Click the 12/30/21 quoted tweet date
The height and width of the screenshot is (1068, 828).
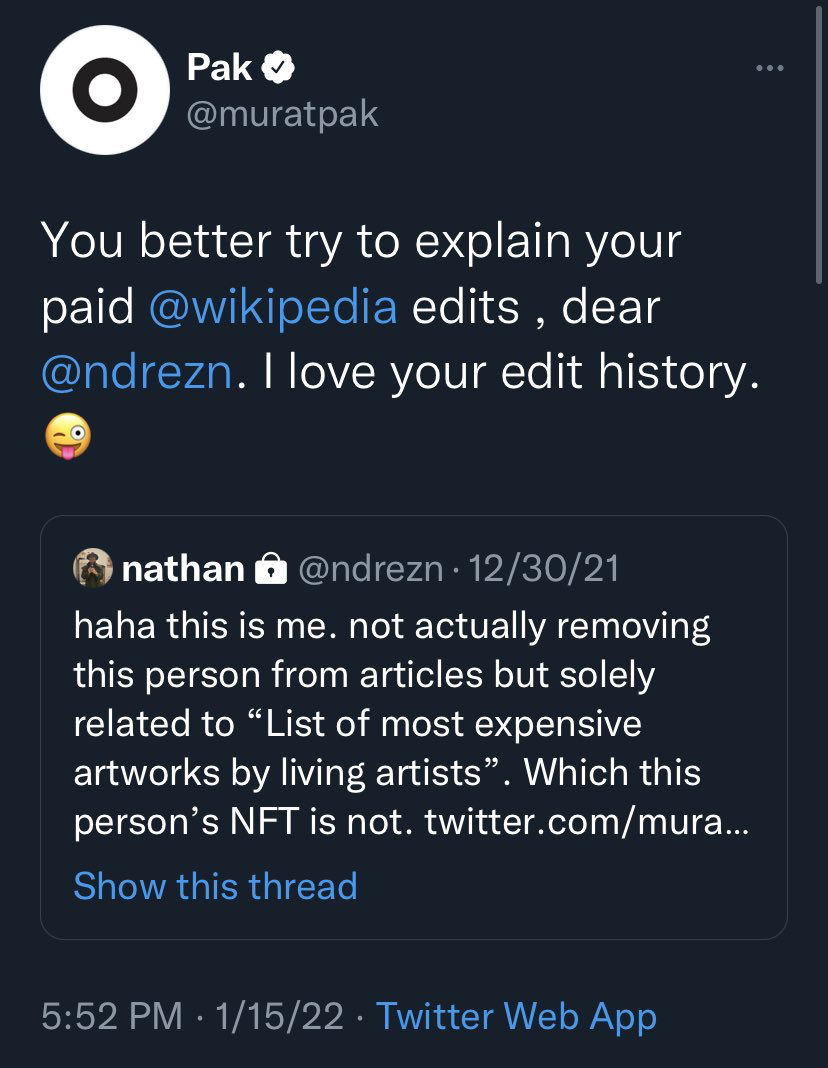click(543, 569)
